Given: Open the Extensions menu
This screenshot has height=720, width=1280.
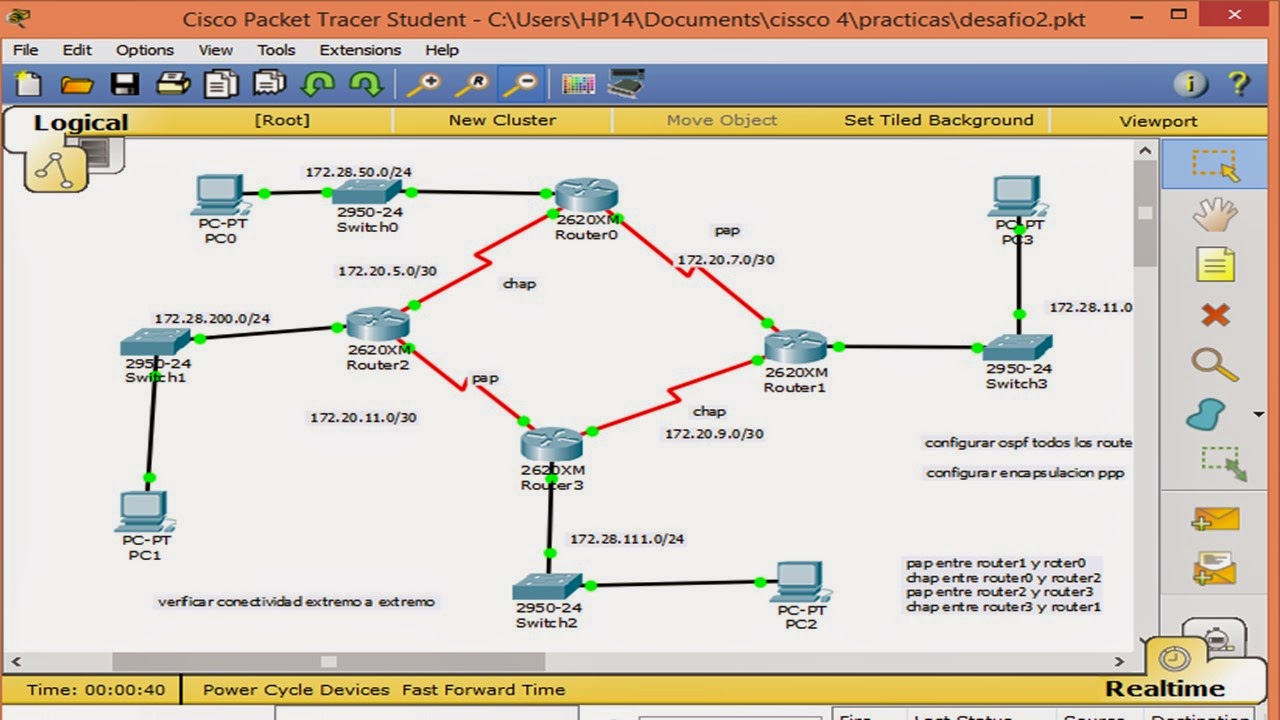Looking at the screenshot, I should coord(360,50).
